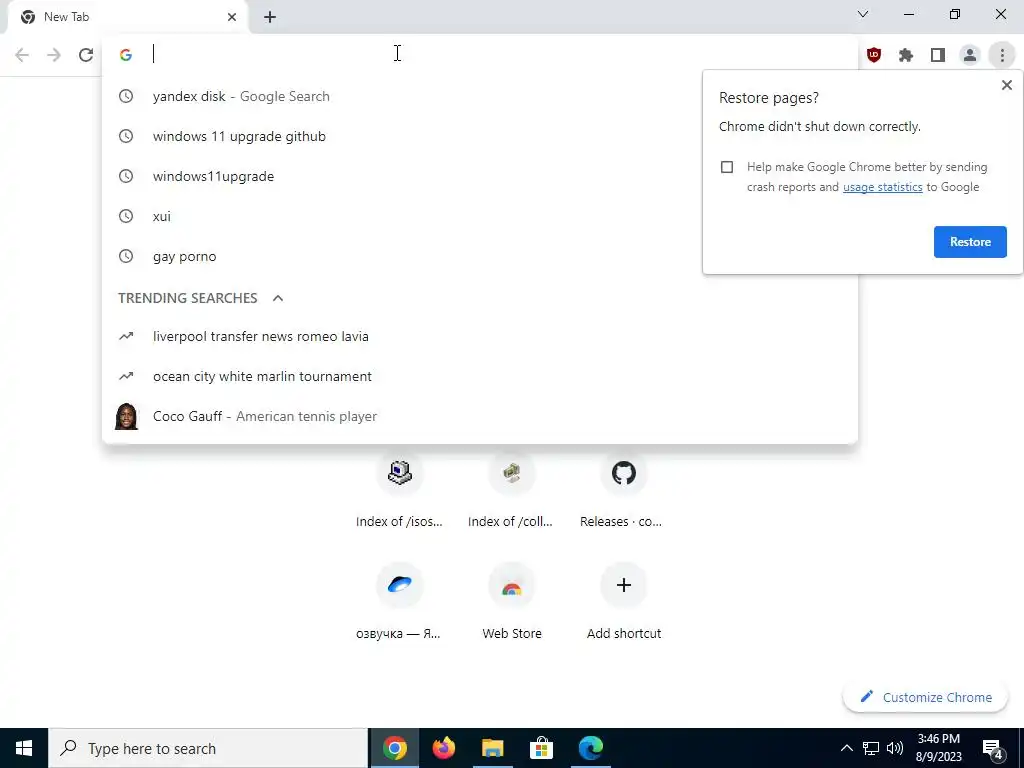Collapse Trending Searches section

278,298
